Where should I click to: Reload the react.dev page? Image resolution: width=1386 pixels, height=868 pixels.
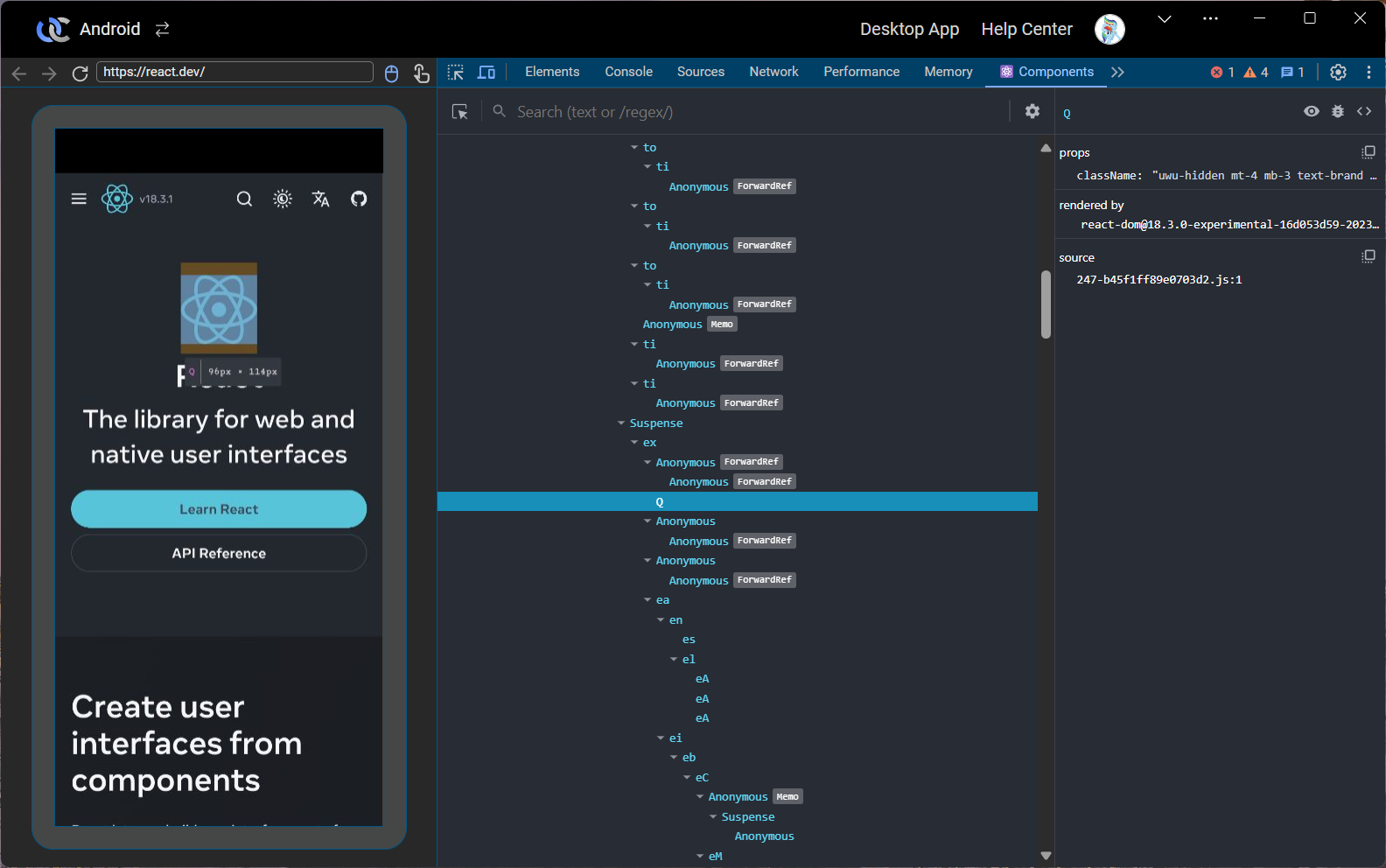click(80, 73)
